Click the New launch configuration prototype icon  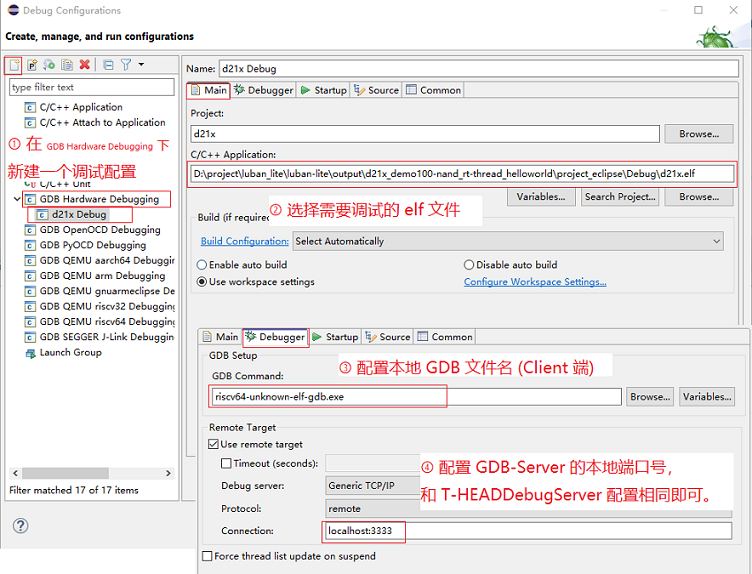(32, 65)
